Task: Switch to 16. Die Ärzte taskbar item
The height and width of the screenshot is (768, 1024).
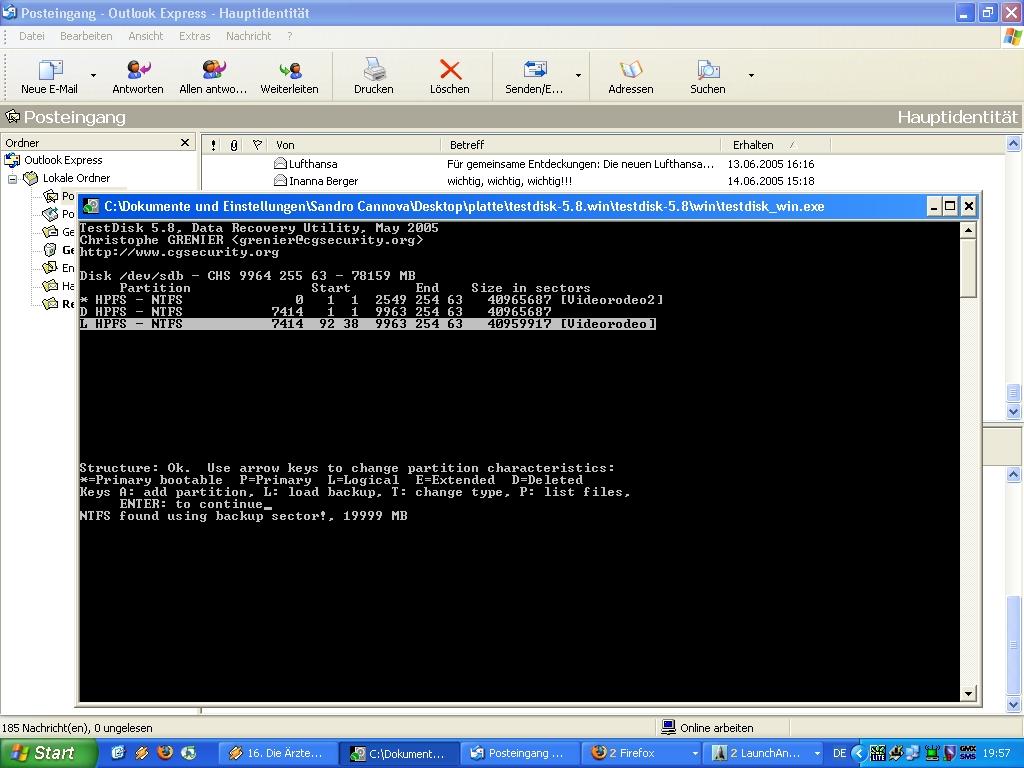Action: [278, 754]
